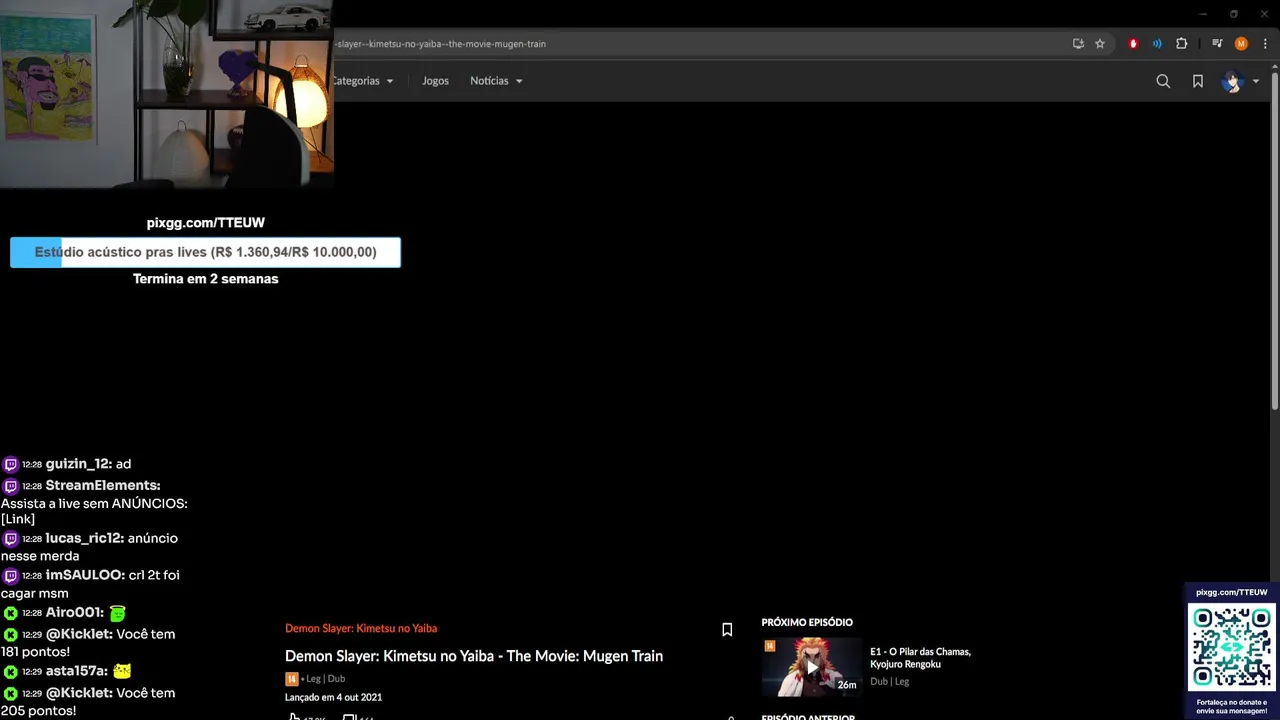1280x720 pixels.
Task: Click guizin_12 chat username
Action: point(79,464)
